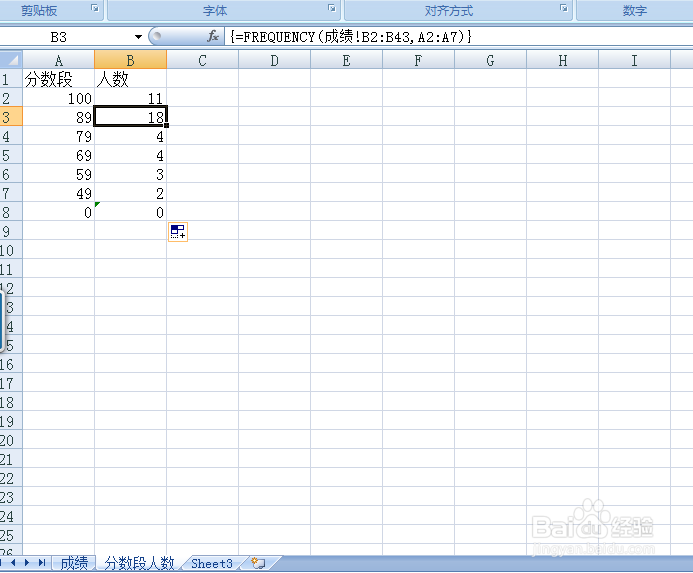
Task: Select column E header
Action: pos(346,60)
